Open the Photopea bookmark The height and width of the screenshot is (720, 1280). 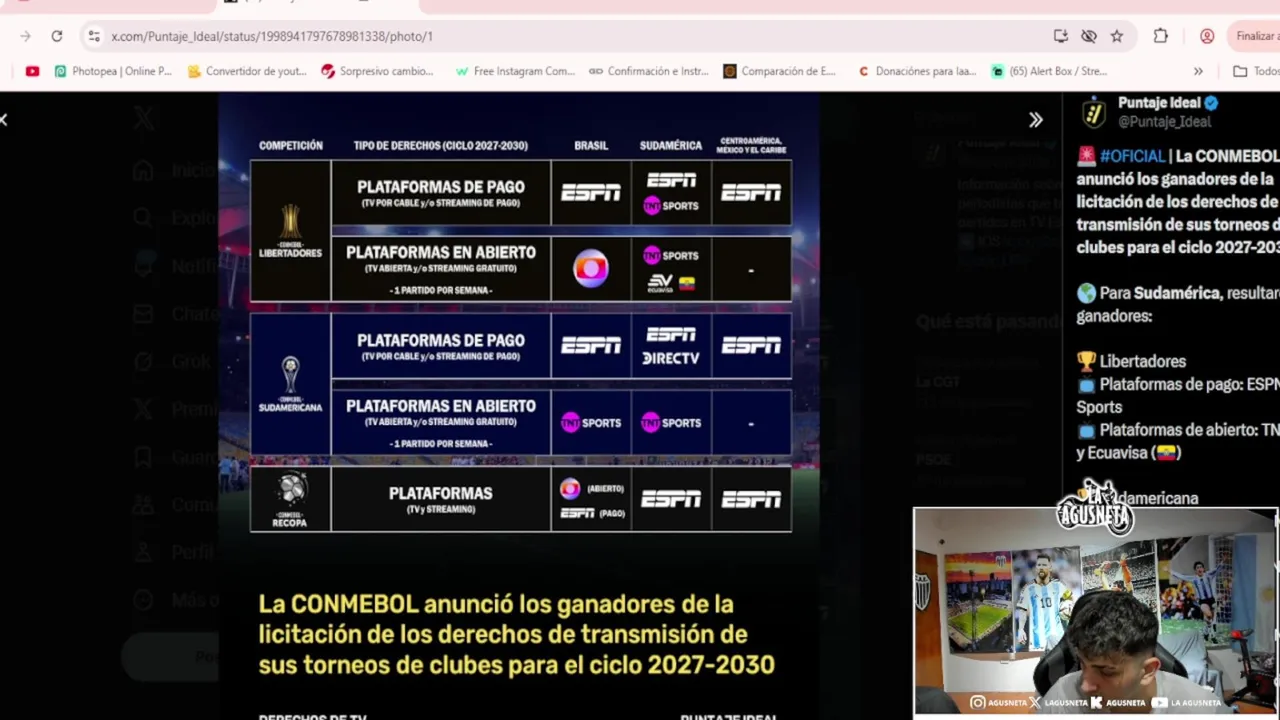[113, 71]
